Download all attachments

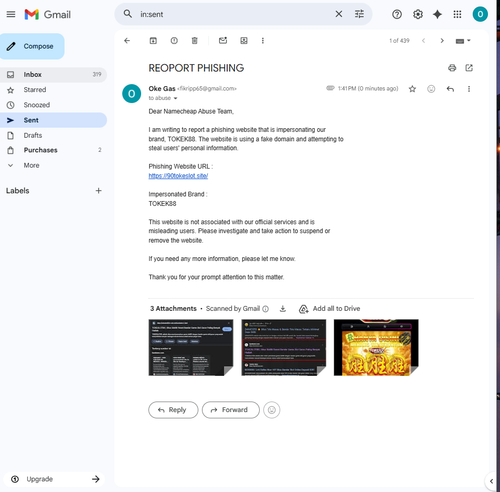[283, 309]
